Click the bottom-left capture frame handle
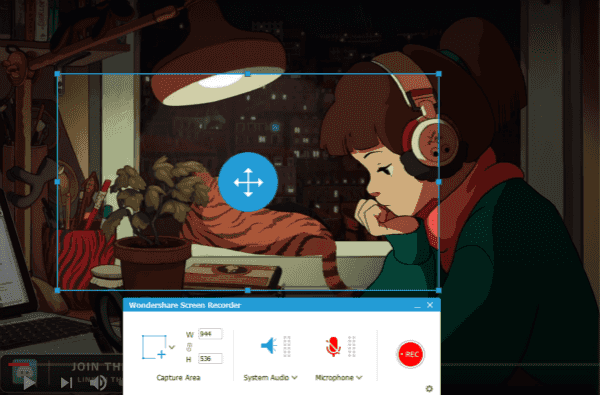 [x=57, y=291]
